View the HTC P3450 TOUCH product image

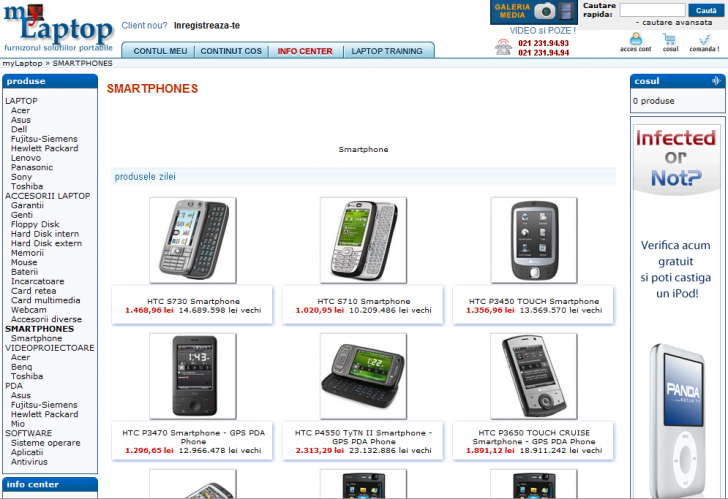pyautogui.click(x=534, y=240)
